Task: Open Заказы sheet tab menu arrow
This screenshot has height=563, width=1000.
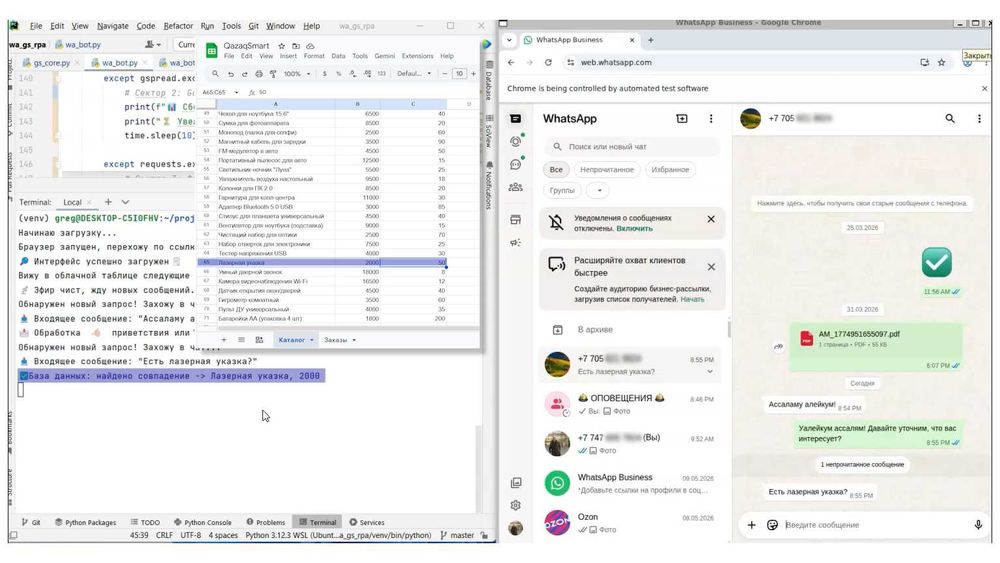Action: click(354, 340)
